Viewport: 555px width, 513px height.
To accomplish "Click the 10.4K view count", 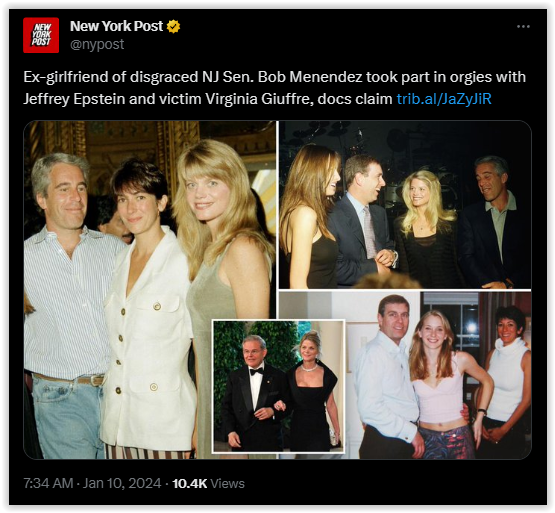I will pyautogui.click(x=189, y=483).
